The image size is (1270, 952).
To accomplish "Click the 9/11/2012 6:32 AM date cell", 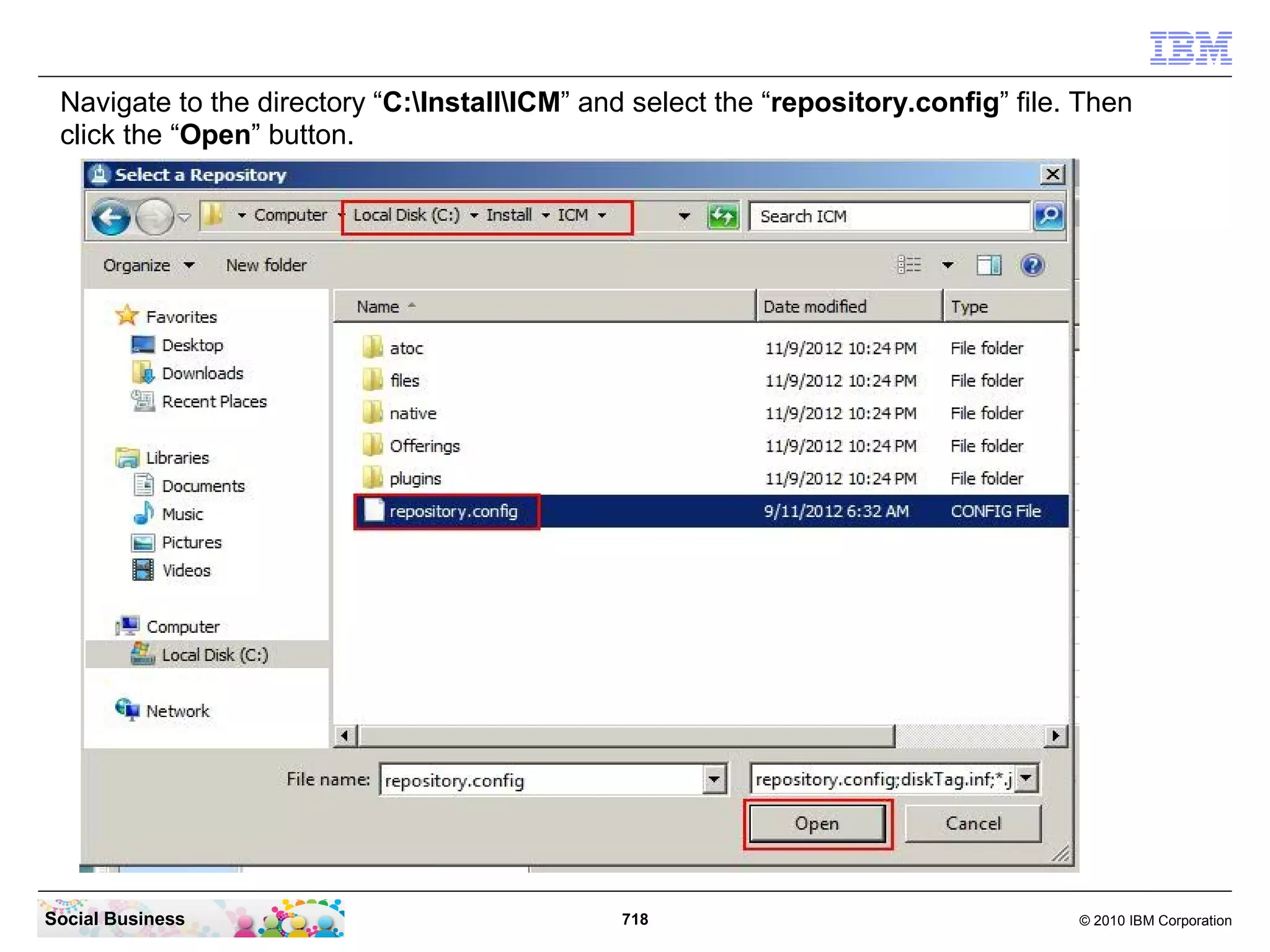I will point(836,511).
